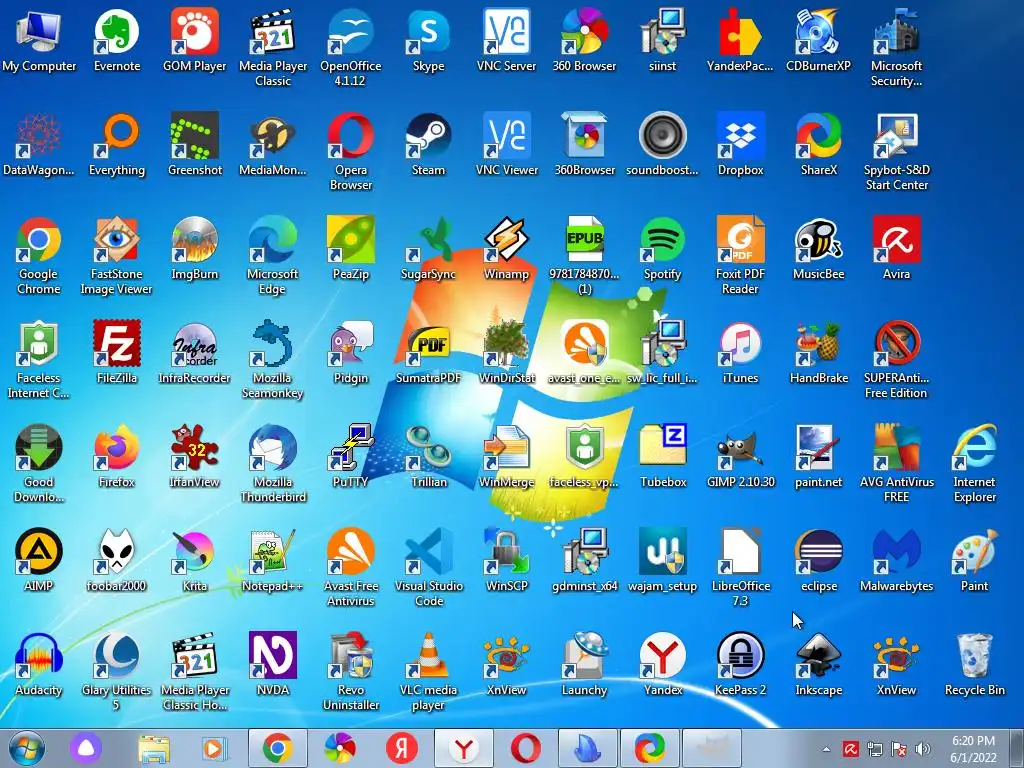The width and height of the screenshot is (1024, 768).
Task: Open the Audacity shortcut
Action: point(39,664)
